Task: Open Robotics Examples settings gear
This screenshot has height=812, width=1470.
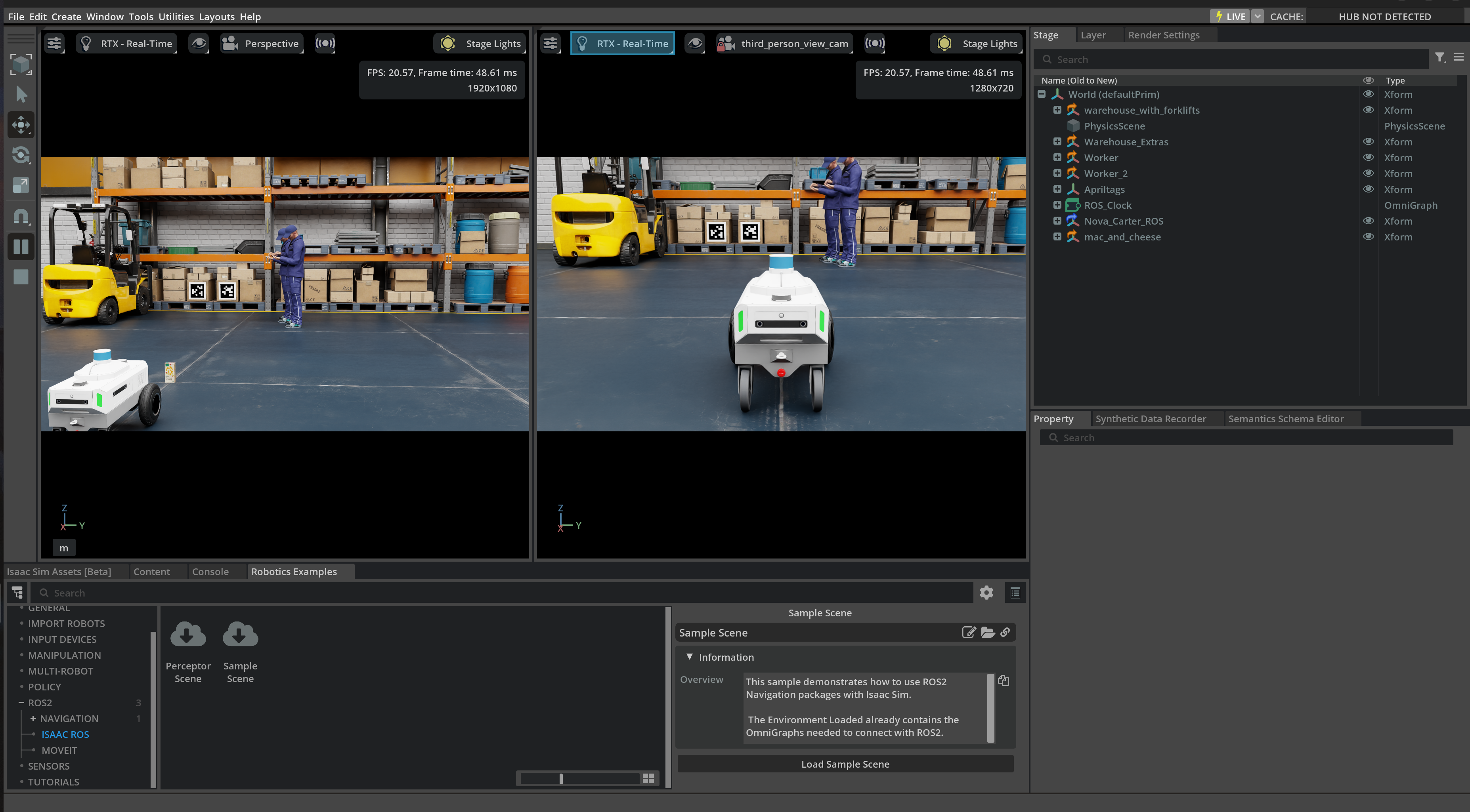Action: click(x=986, y=593)
